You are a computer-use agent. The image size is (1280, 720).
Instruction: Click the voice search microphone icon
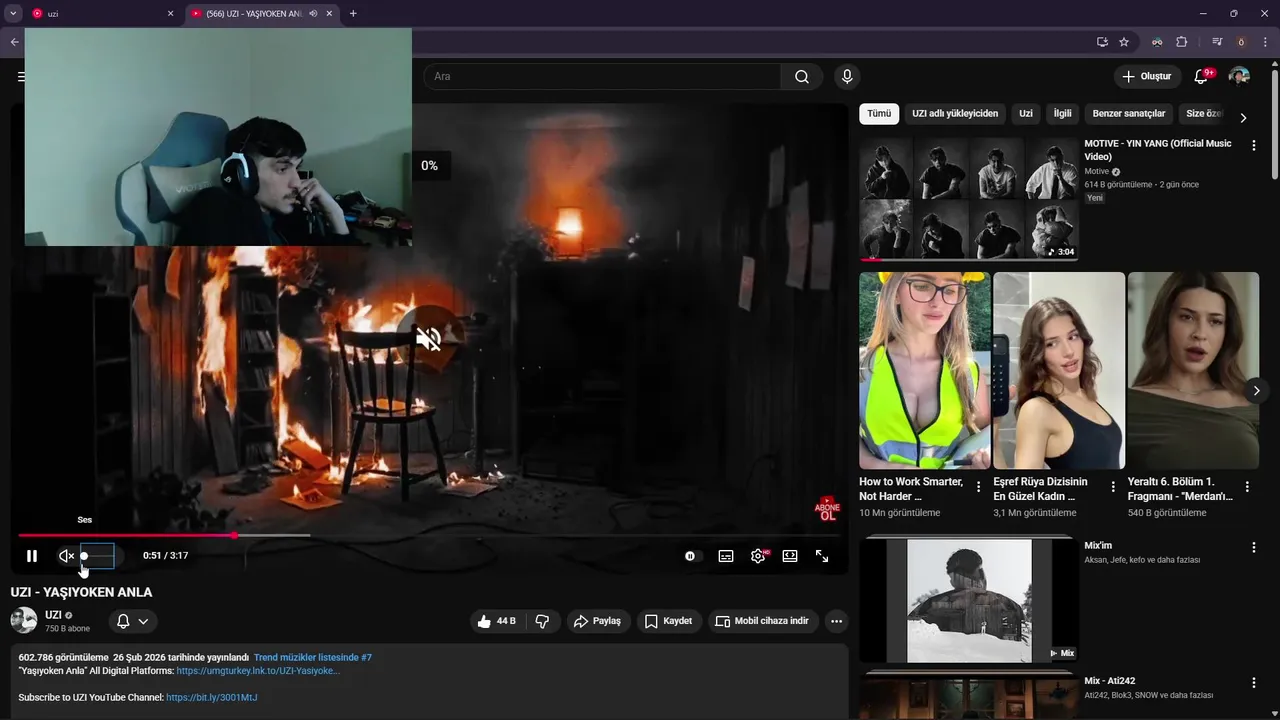847,76
